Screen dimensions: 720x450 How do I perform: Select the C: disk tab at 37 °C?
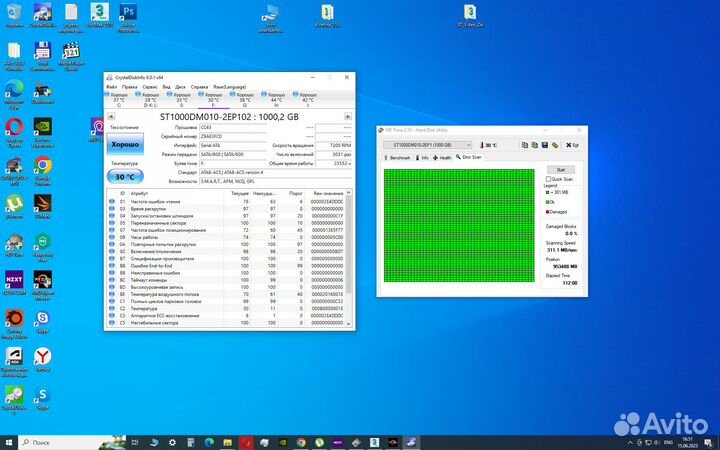119,100
